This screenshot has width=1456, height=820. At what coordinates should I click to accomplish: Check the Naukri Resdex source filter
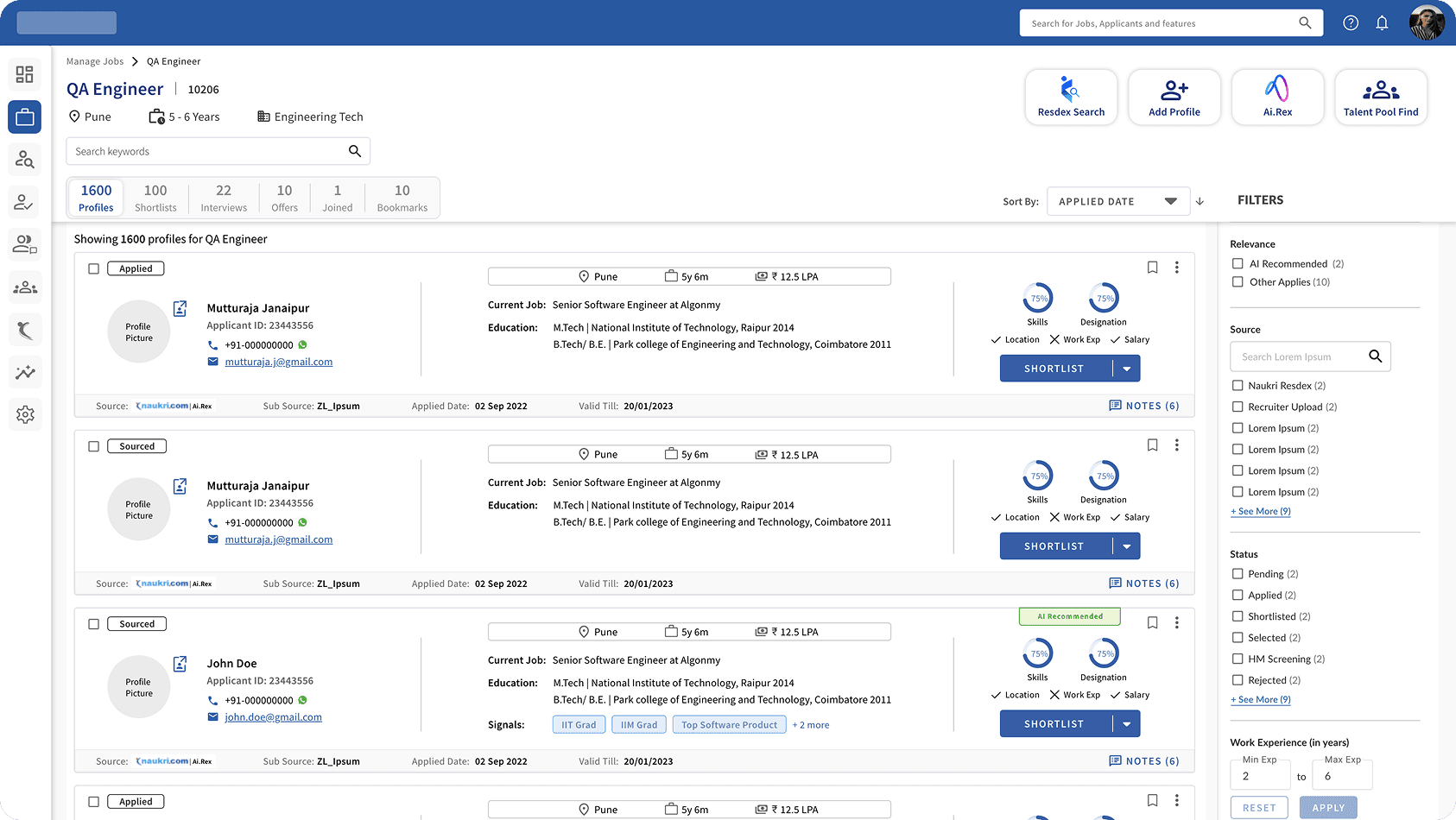[x=1238, y=386]
